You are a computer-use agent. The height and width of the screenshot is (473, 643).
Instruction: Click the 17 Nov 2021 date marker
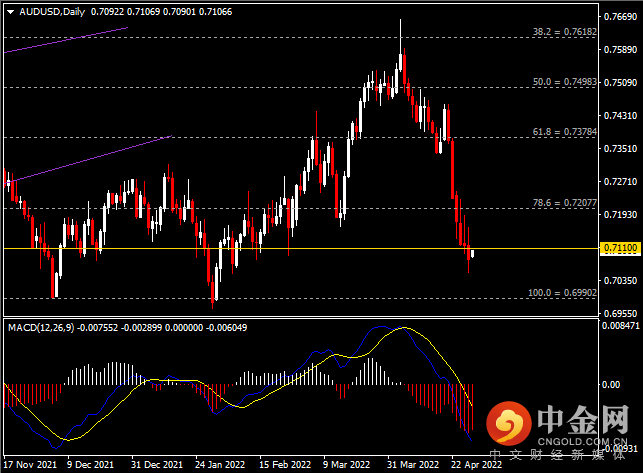tap(30, 465)
